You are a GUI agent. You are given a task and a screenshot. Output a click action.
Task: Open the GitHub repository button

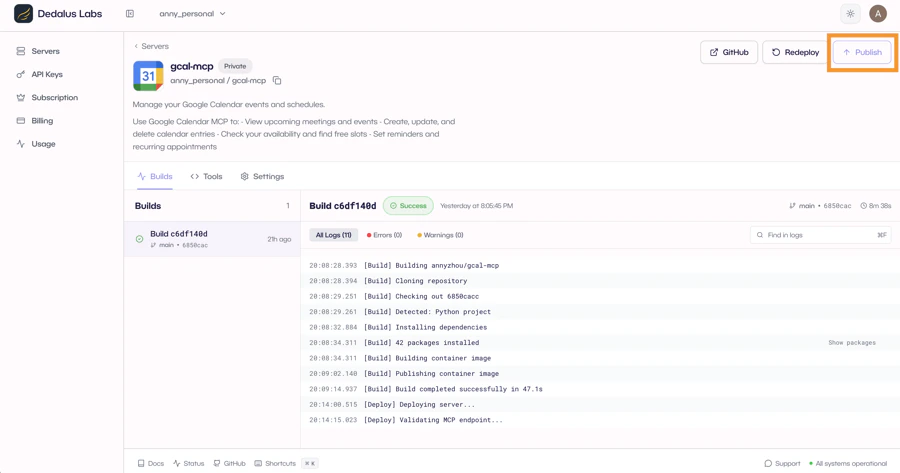(729, 52)
